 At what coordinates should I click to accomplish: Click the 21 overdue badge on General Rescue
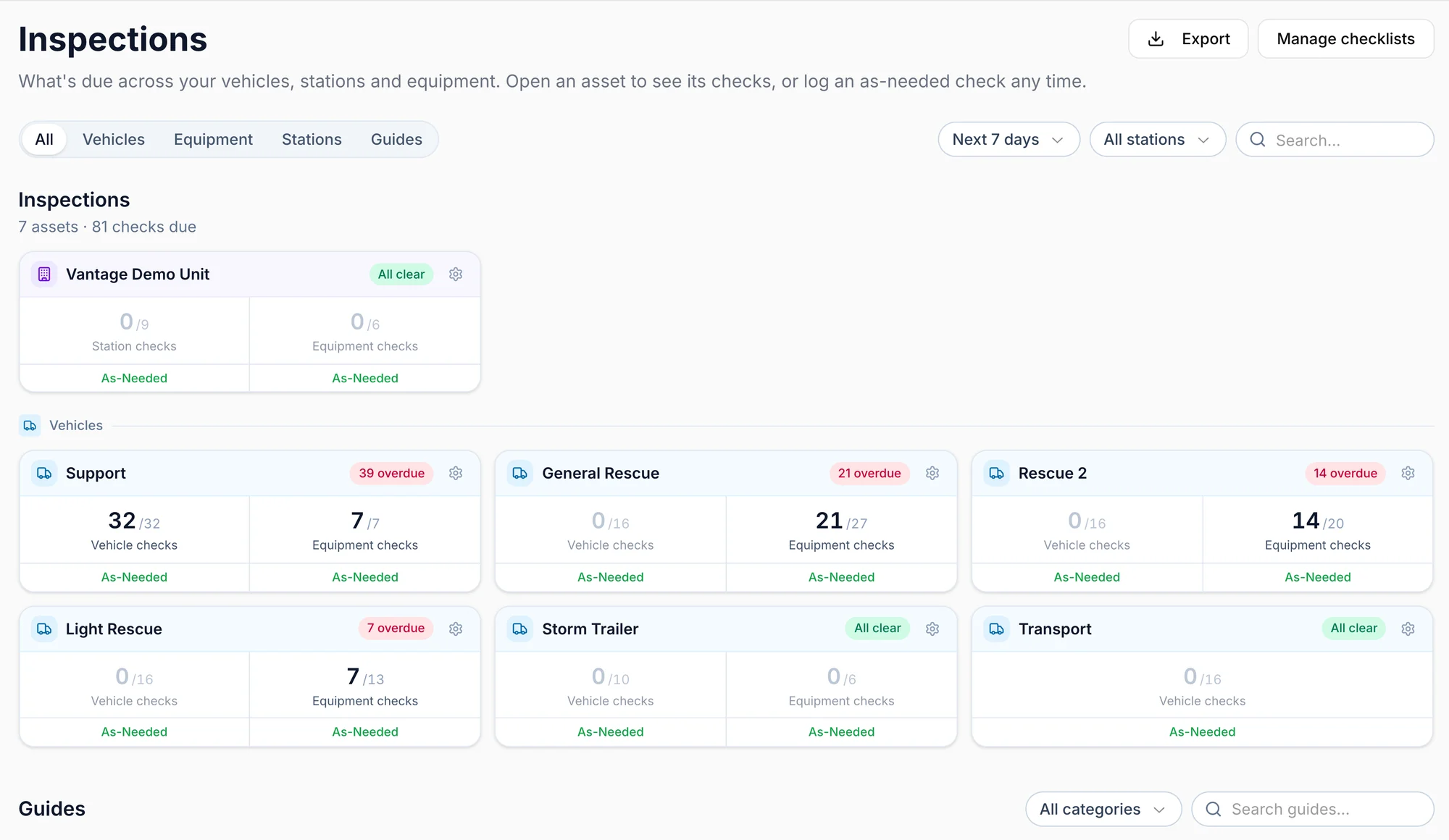869,474
